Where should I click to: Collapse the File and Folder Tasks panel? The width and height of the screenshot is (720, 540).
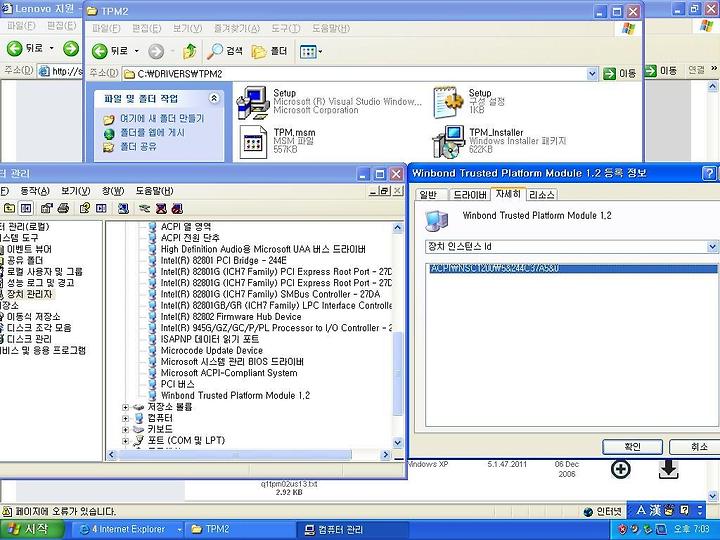tap(214, 98)
